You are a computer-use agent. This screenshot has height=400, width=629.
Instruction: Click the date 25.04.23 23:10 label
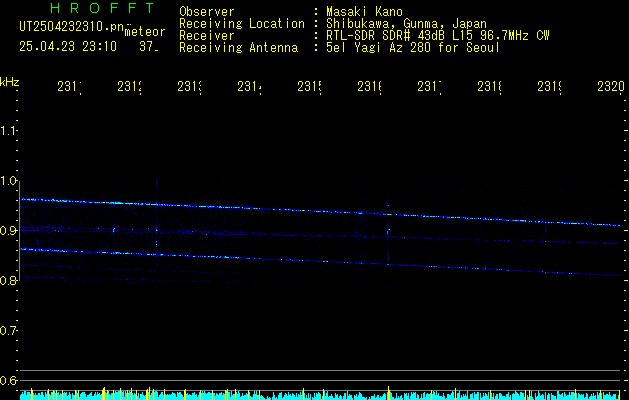coord(68,47)
